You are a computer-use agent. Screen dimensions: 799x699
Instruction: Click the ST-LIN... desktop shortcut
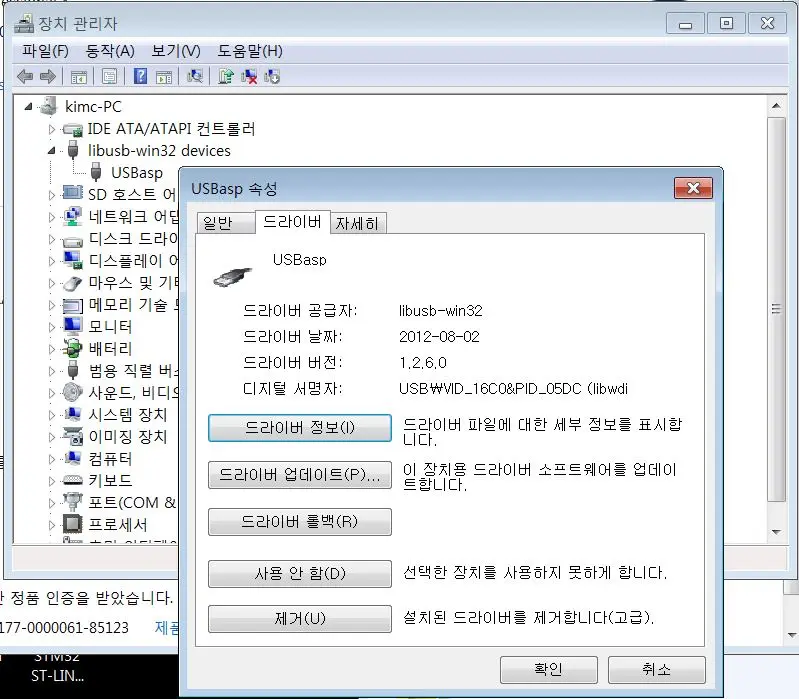tap(57, 676)
